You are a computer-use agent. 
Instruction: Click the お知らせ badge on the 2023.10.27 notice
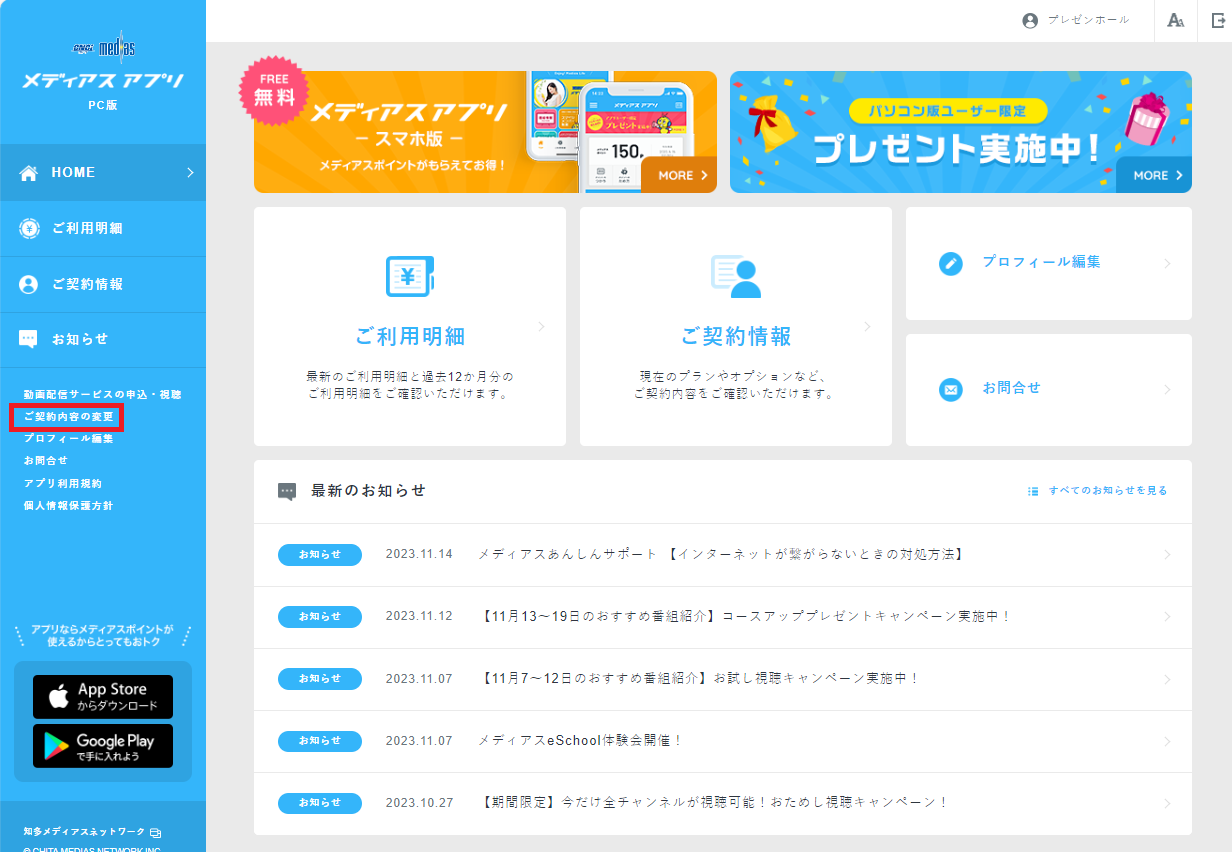coord(319,803)
